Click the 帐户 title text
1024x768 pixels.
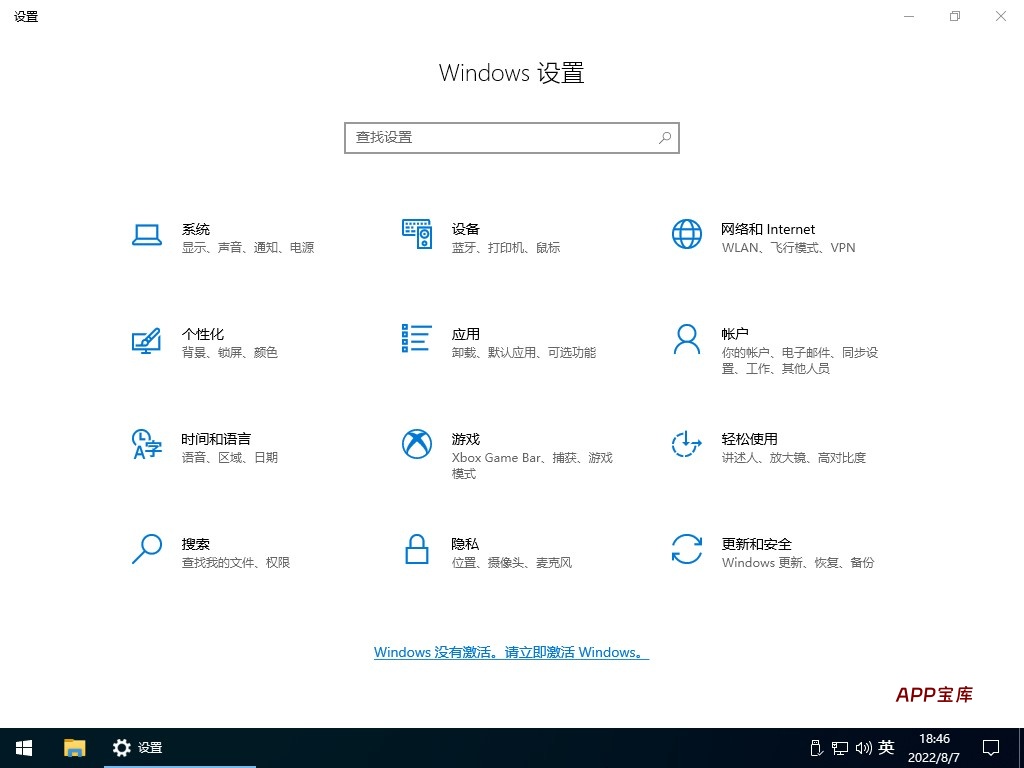735,334
